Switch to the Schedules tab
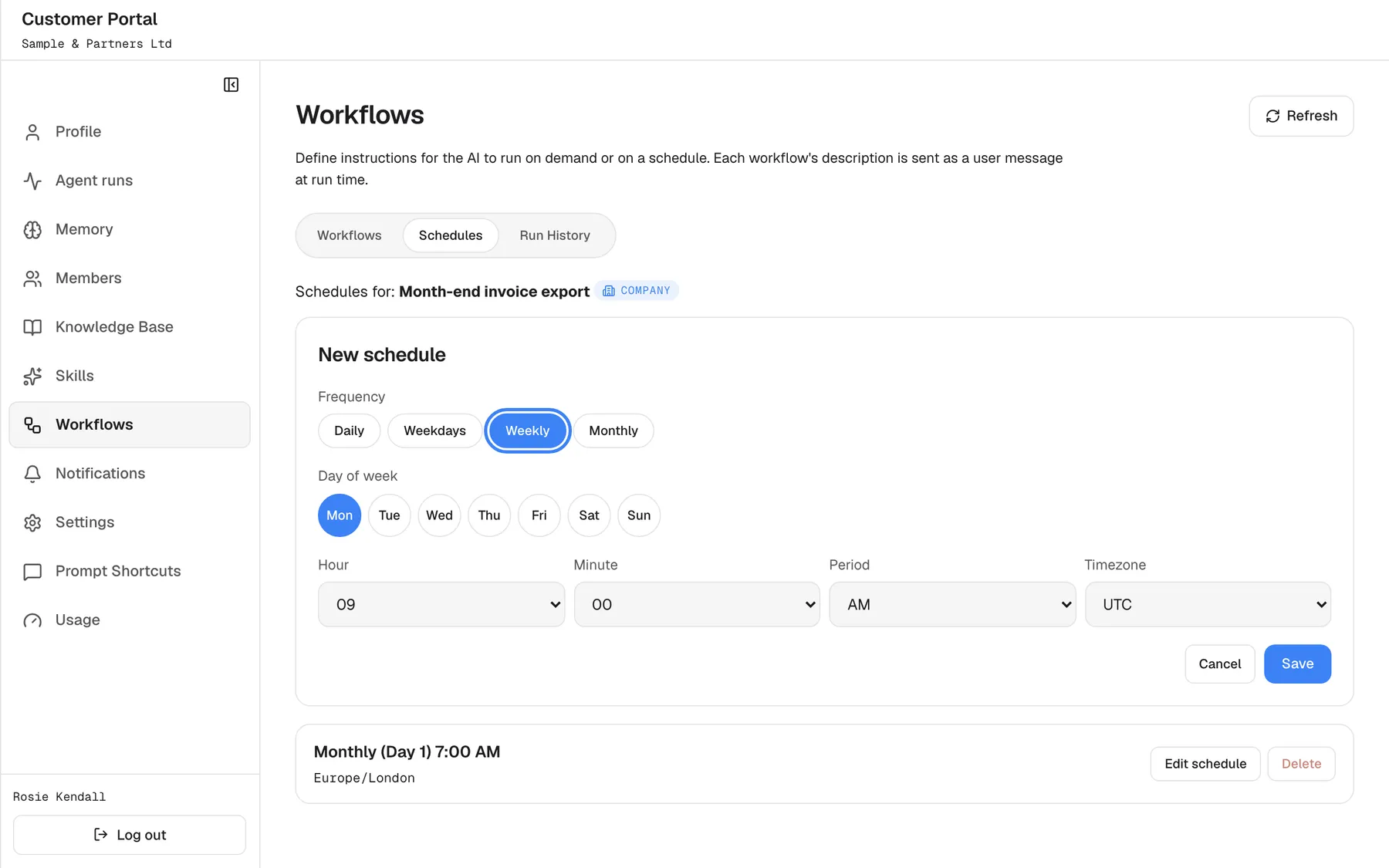 coord(451,235)
